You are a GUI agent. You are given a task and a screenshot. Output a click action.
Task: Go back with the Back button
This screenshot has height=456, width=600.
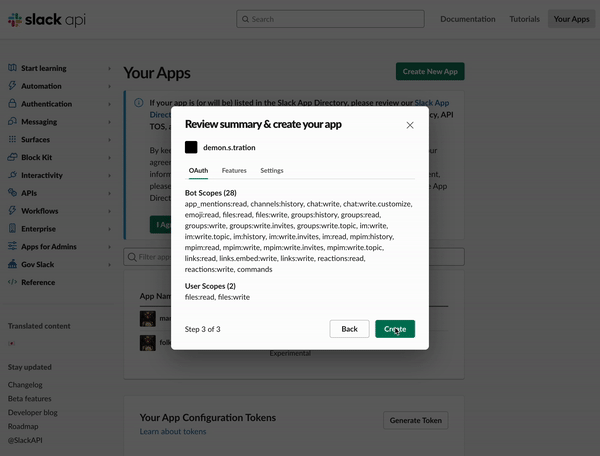coord(349,329)
